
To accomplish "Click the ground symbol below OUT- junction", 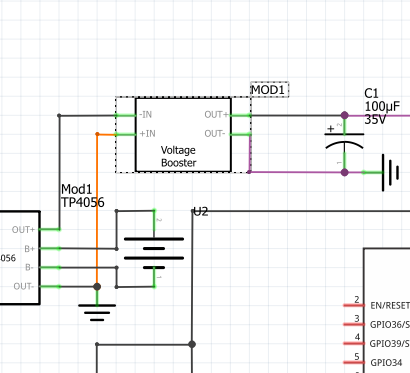I will tap(97, 313).
